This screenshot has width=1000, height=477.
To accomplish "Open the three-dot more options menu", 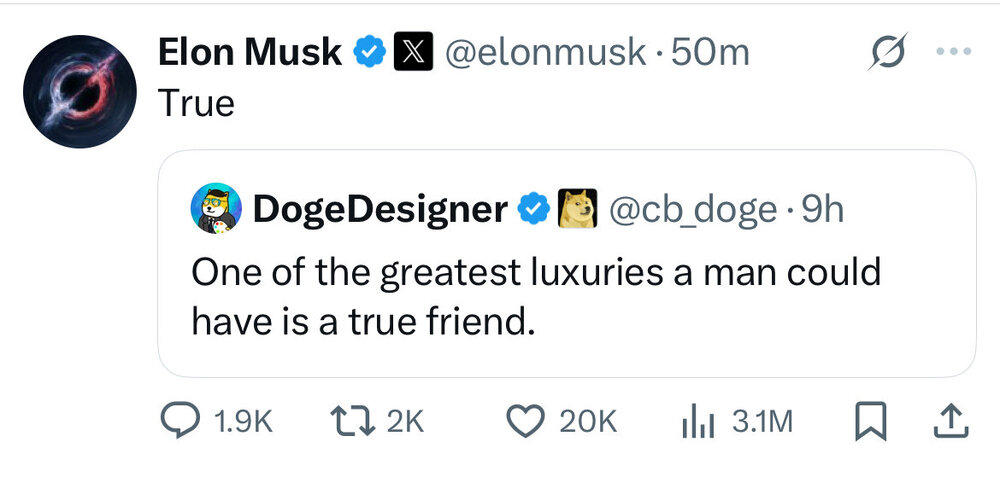I will [954, 53].
